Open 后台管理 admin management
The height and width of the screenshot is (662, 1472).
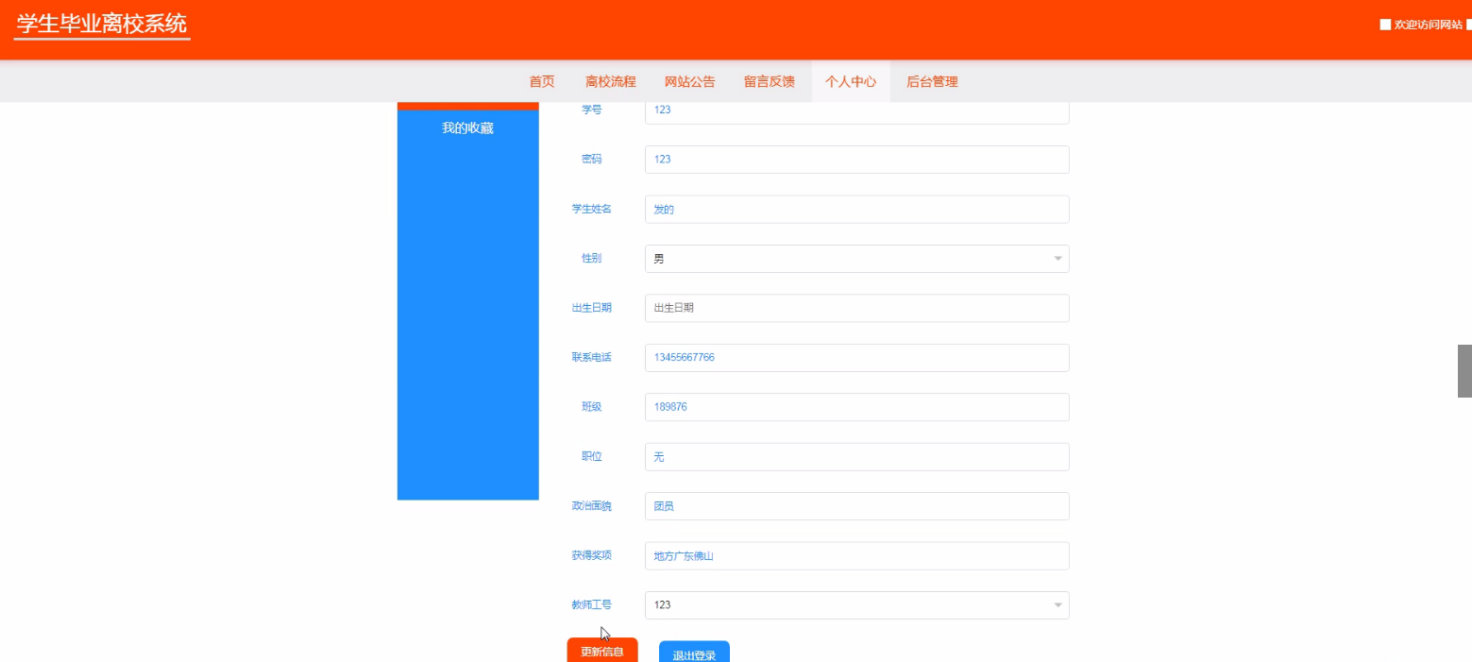point(932,82)
